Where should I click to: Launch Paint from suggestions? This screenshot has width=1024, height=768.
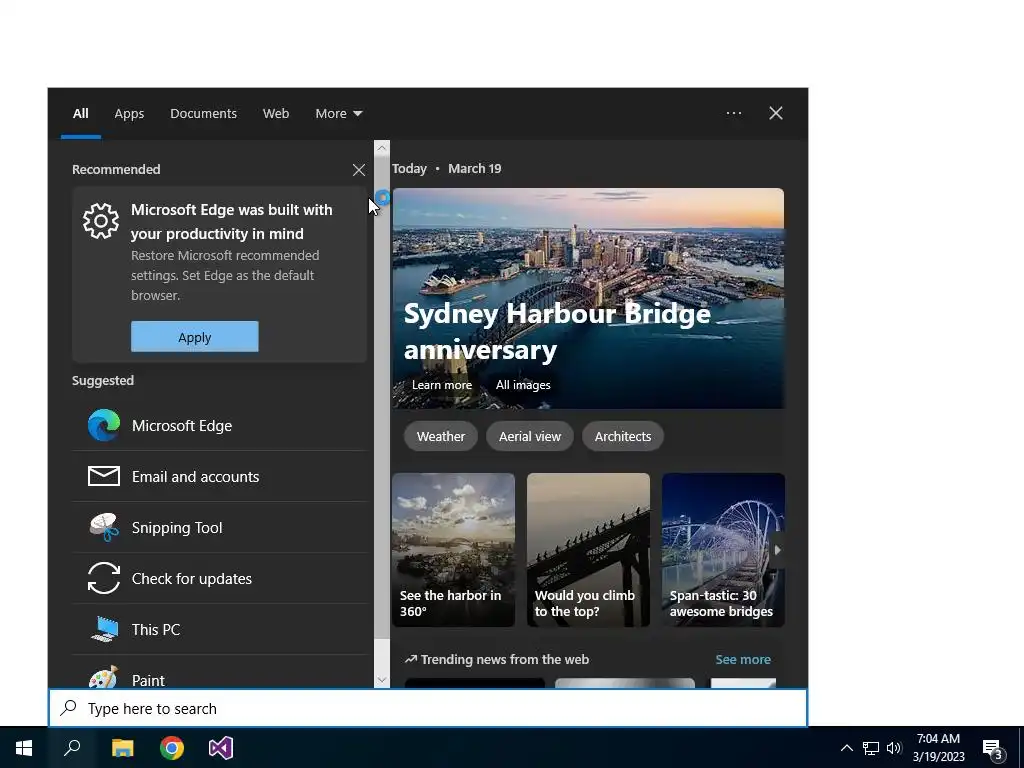point(220,676)
